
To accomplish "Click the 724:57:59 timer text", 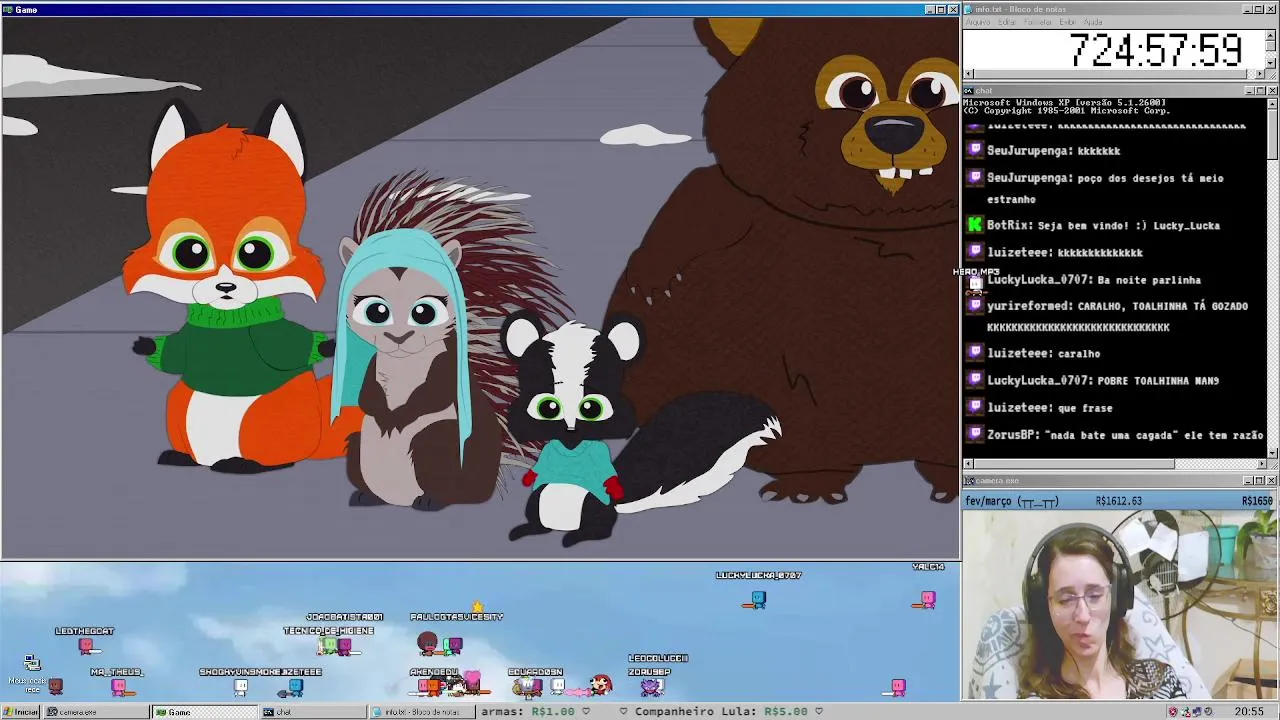I will (1156, 50).
